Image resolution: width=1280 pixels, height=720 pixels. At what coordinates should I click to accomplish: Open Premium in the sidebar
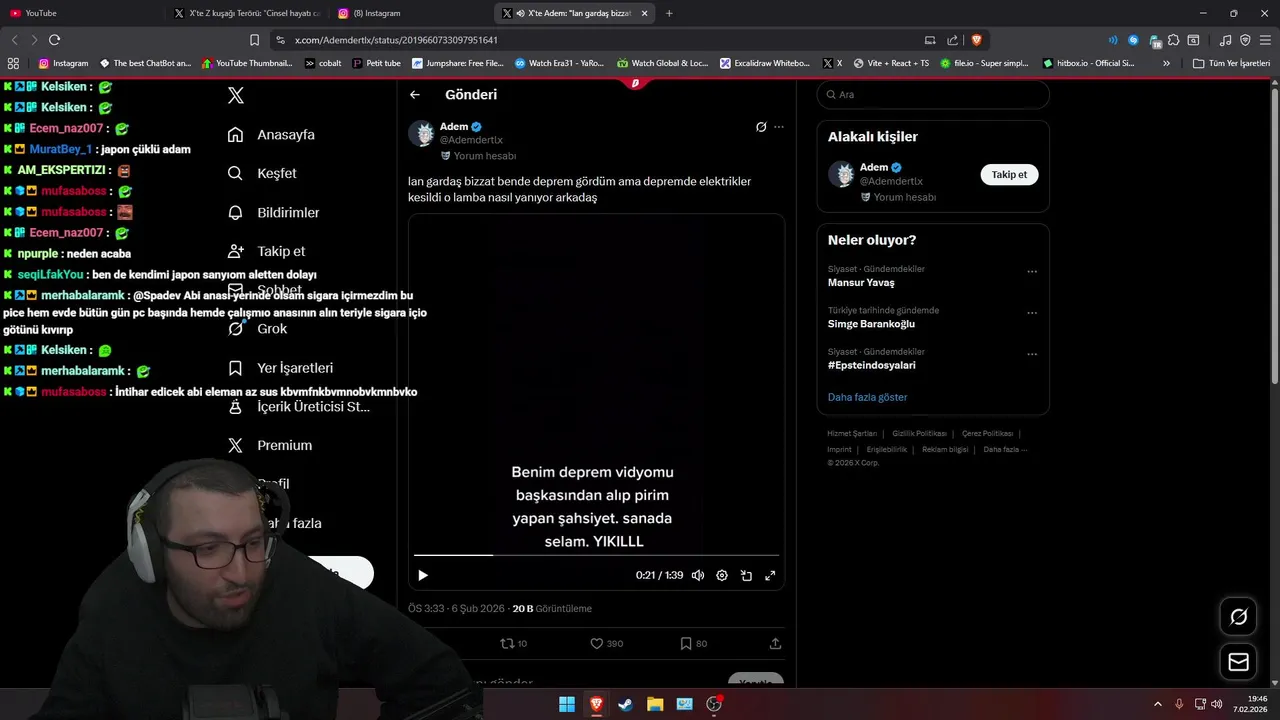269,445
